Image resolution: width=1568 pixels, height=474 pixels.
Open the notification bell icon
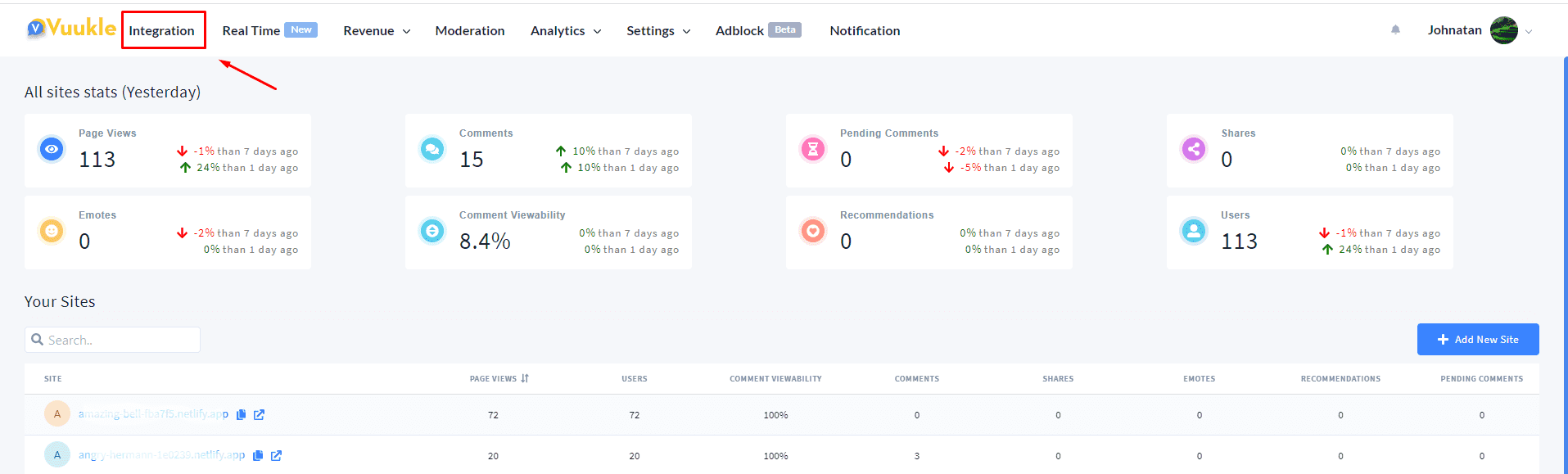(x=1395, y=30)
